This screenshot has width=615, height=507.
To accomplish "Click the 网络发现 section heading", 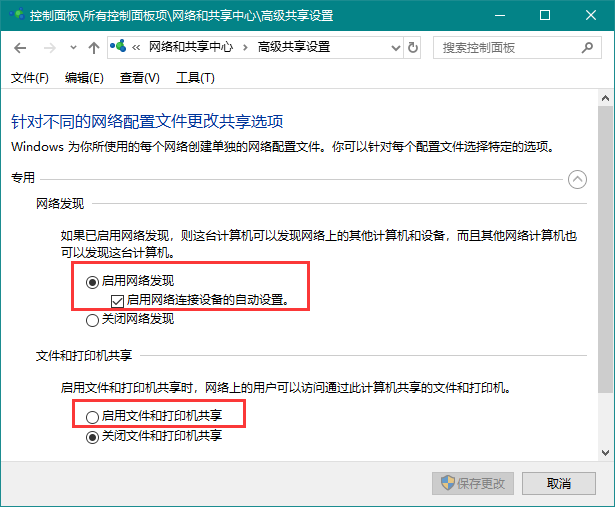I will (x=60, y=204).
